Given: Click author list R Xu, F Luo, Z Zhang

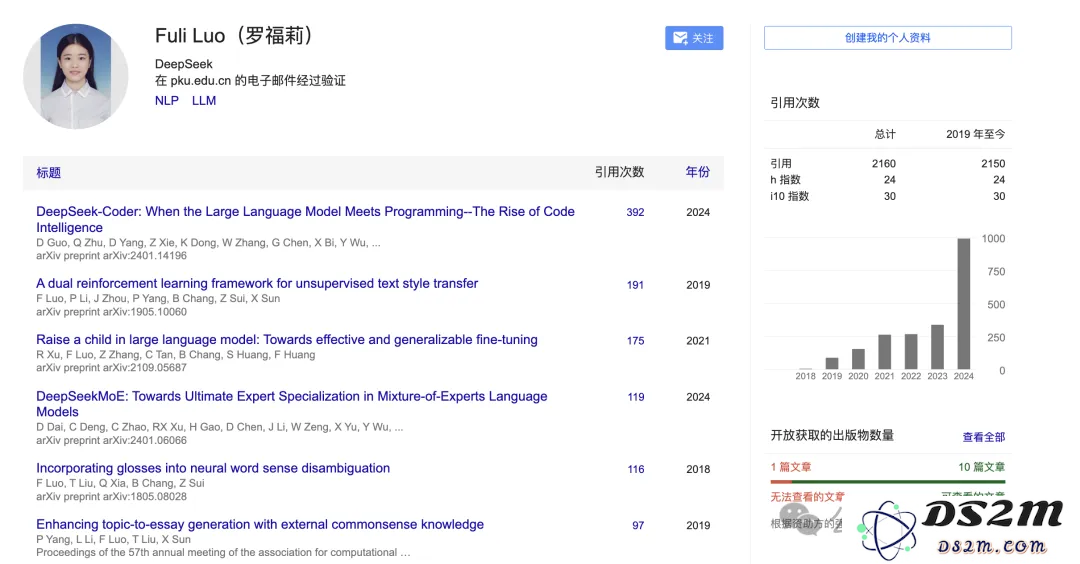Looking at the screenshot, I should click(176, 355).
